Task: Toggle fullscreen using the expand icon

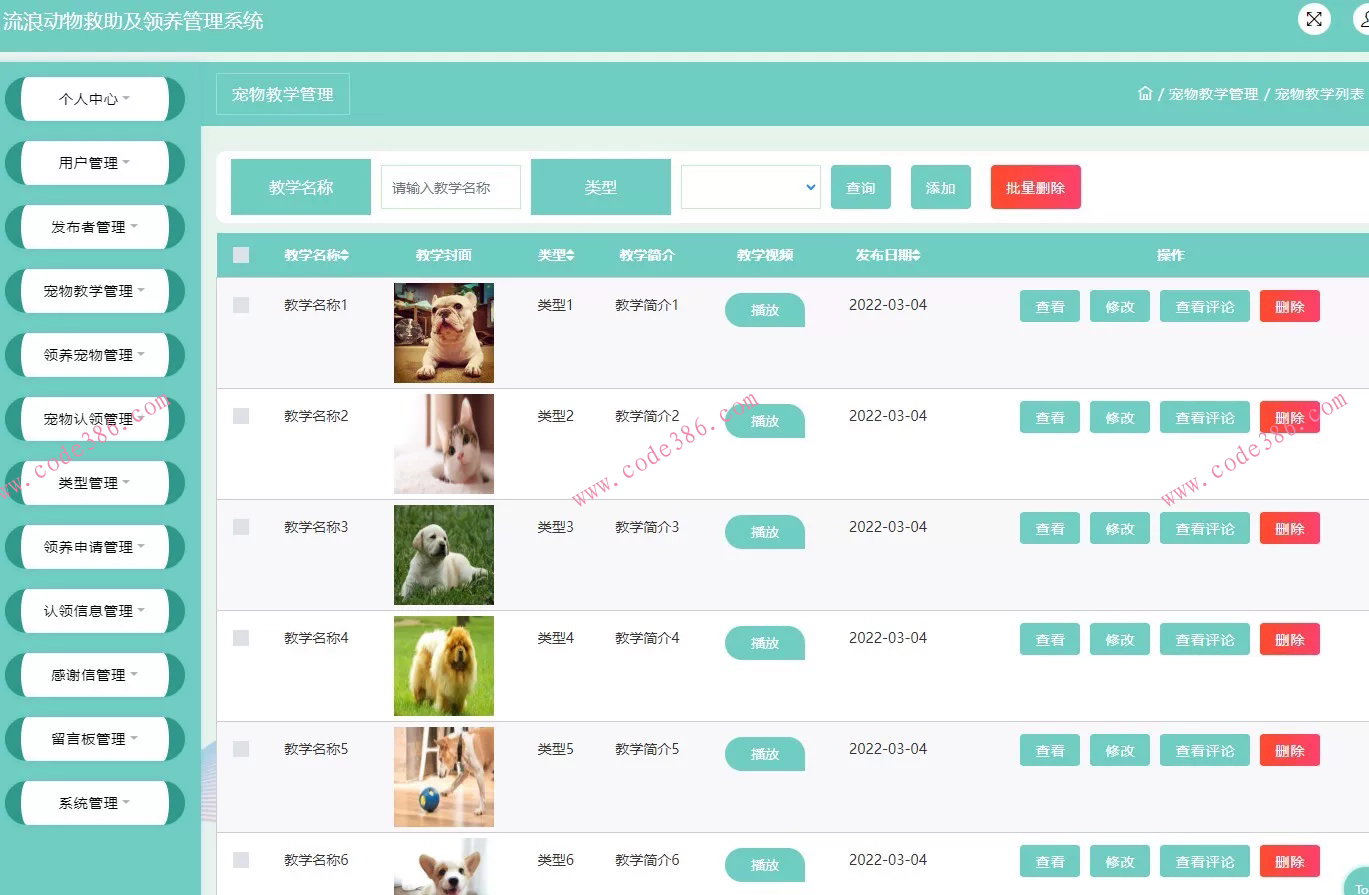Action: (x=1313, y=19)
